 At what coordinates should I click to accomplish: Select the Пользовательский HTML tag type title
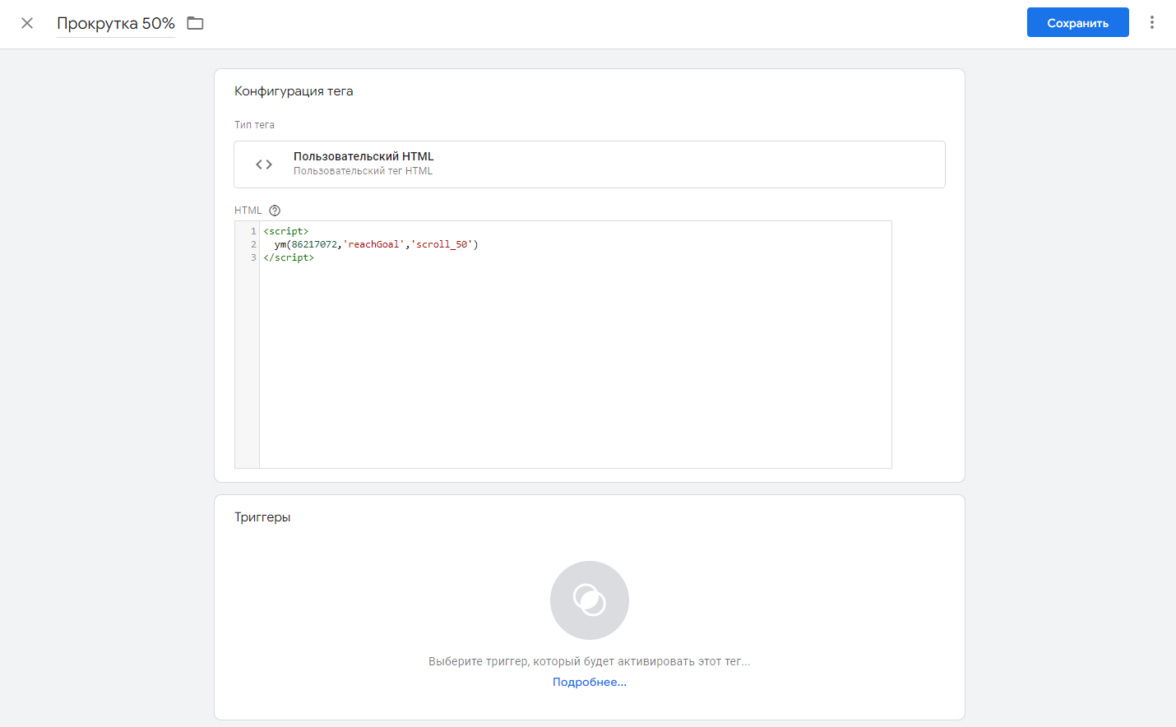363,157
